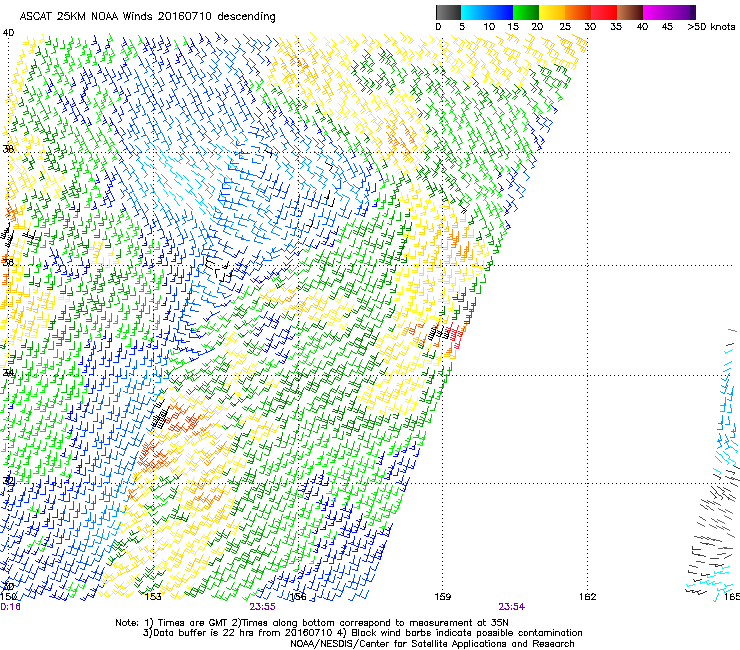Click the plot title 'ASCAT 25KM NOAA Winds 20160710 descending'
This screenshot has height=650, width=740.
[147, 16]
